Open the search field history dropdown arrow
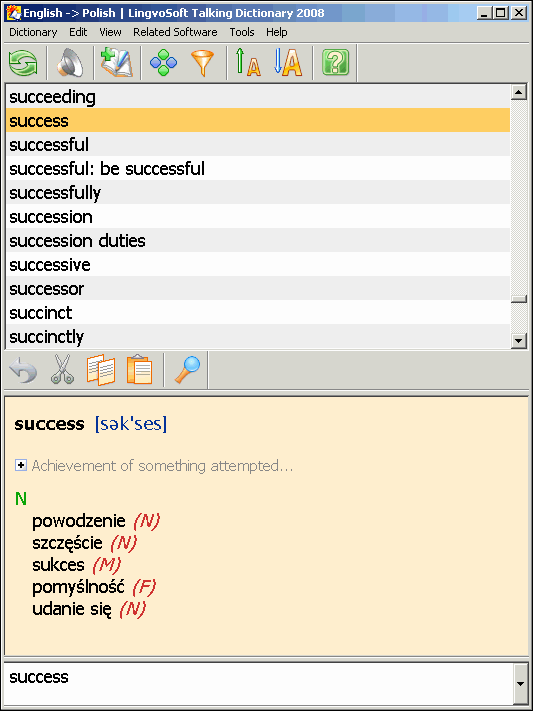Image resolution: width=533 pixels, height=711 pixels. (x=520, y=684)
